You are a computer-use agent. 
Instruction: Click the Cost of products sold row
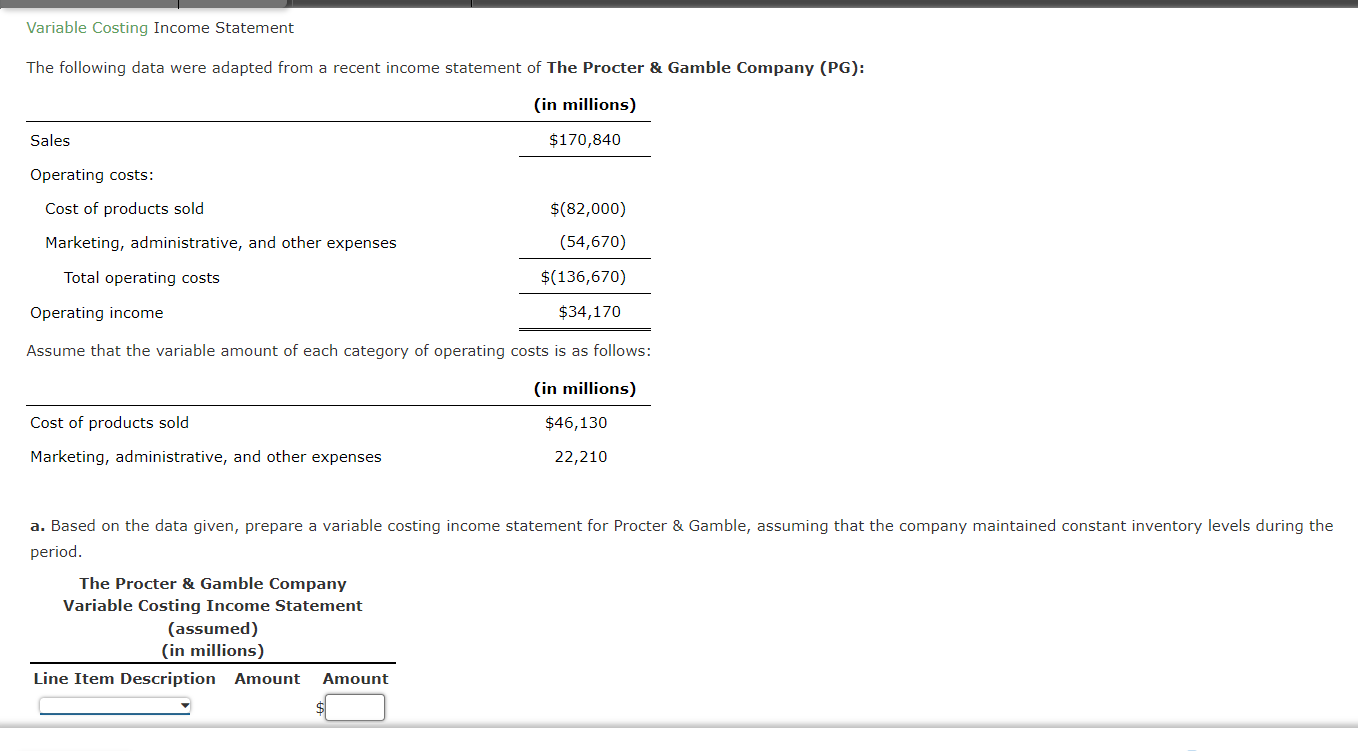point(124,208)
